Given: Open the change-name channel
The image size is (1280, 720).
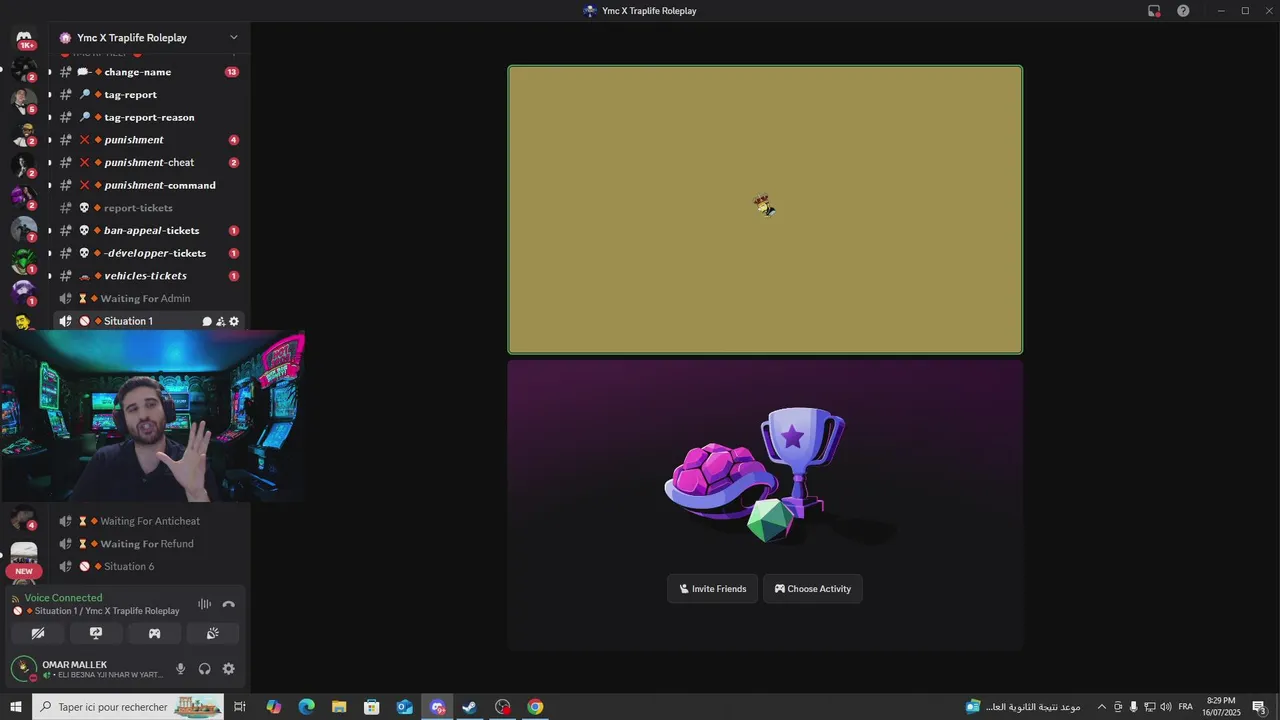Looking at the screenshot, I should click(148, 72).
